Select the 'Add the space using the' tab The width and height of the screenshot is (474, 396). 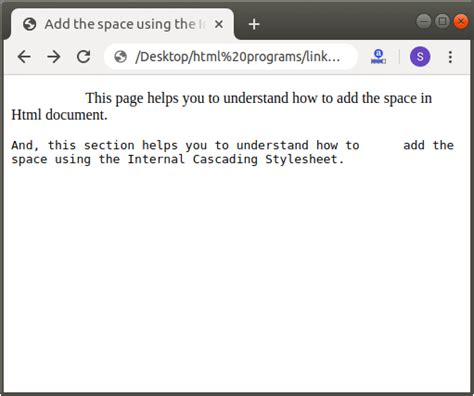pos(123,24)
